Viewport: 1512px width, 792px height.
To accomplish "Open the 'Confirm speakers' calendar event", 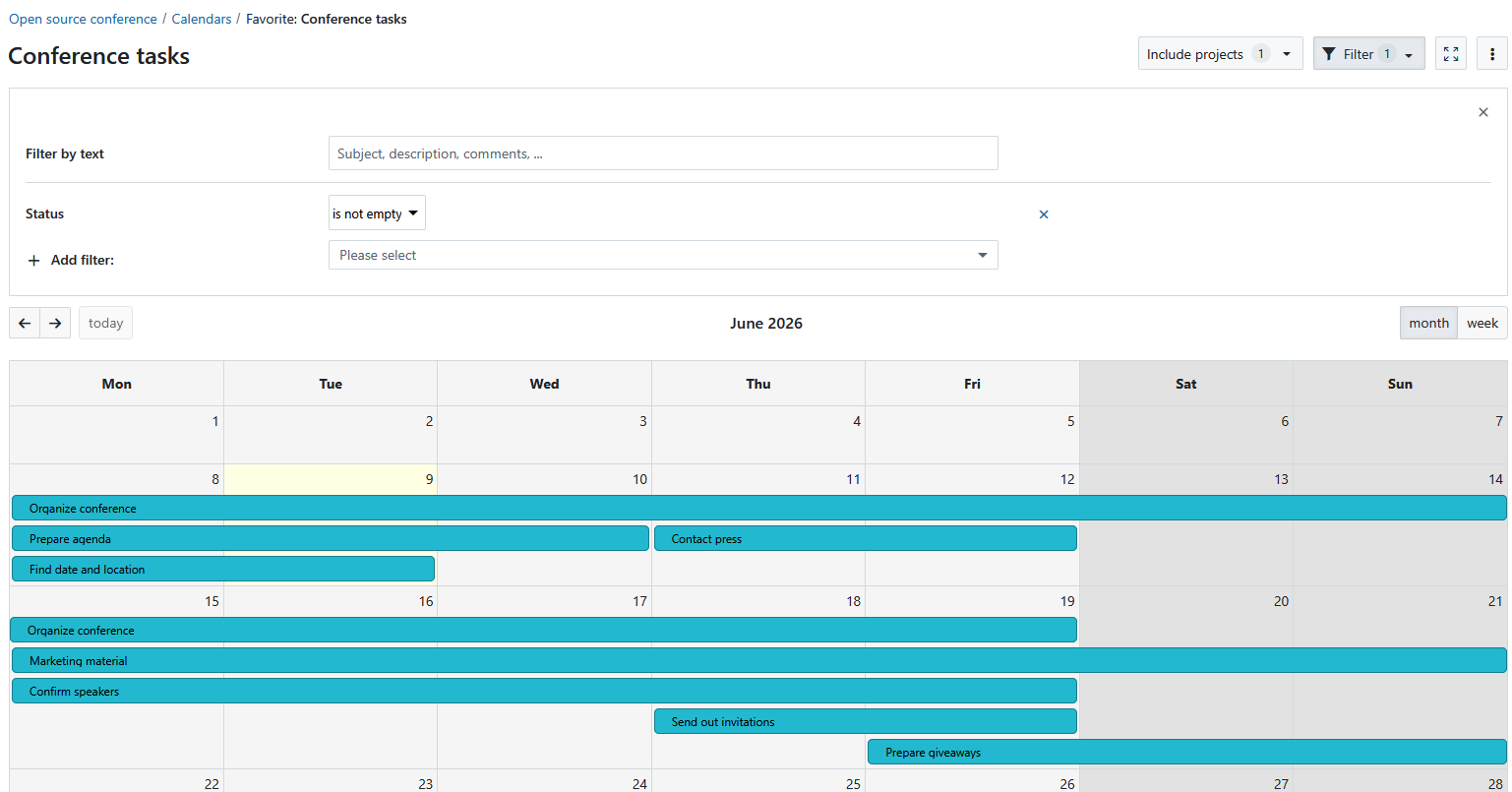I will point(544,691).
